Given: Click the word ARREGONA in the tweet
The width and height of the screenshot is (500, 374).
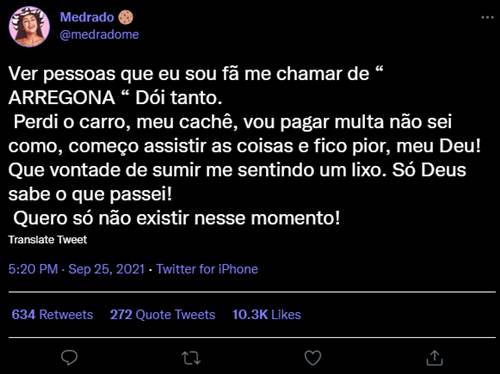Looking at the screenshot, I should coord(62,98).
